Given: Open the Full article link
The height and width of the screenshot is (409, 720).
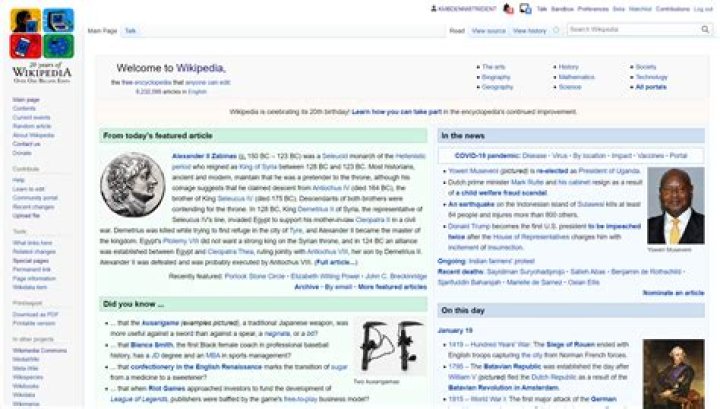Looking at the screenshot, I should 335,262.
